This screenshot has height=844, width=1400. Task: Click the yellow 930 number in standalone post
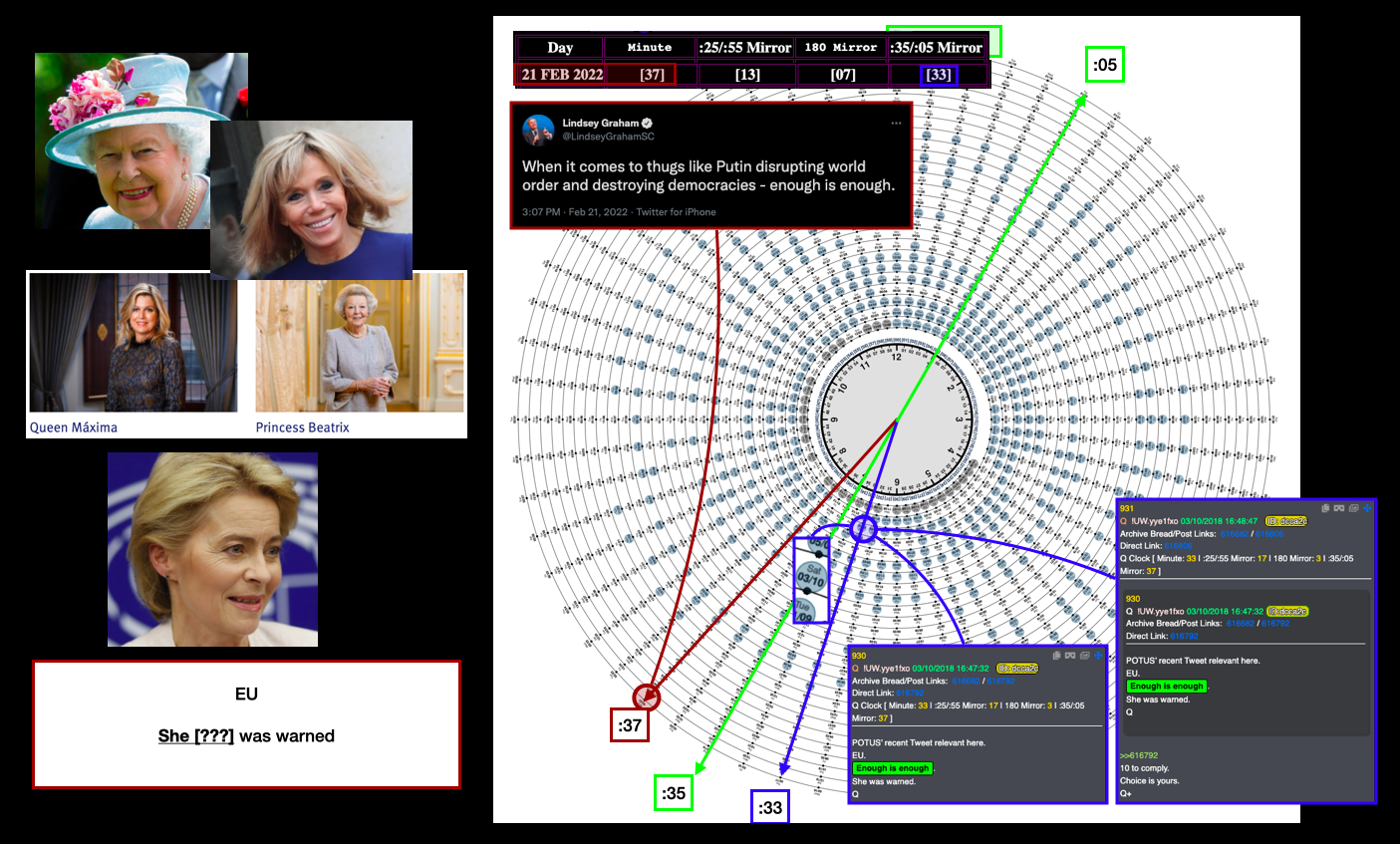point(859,656)
